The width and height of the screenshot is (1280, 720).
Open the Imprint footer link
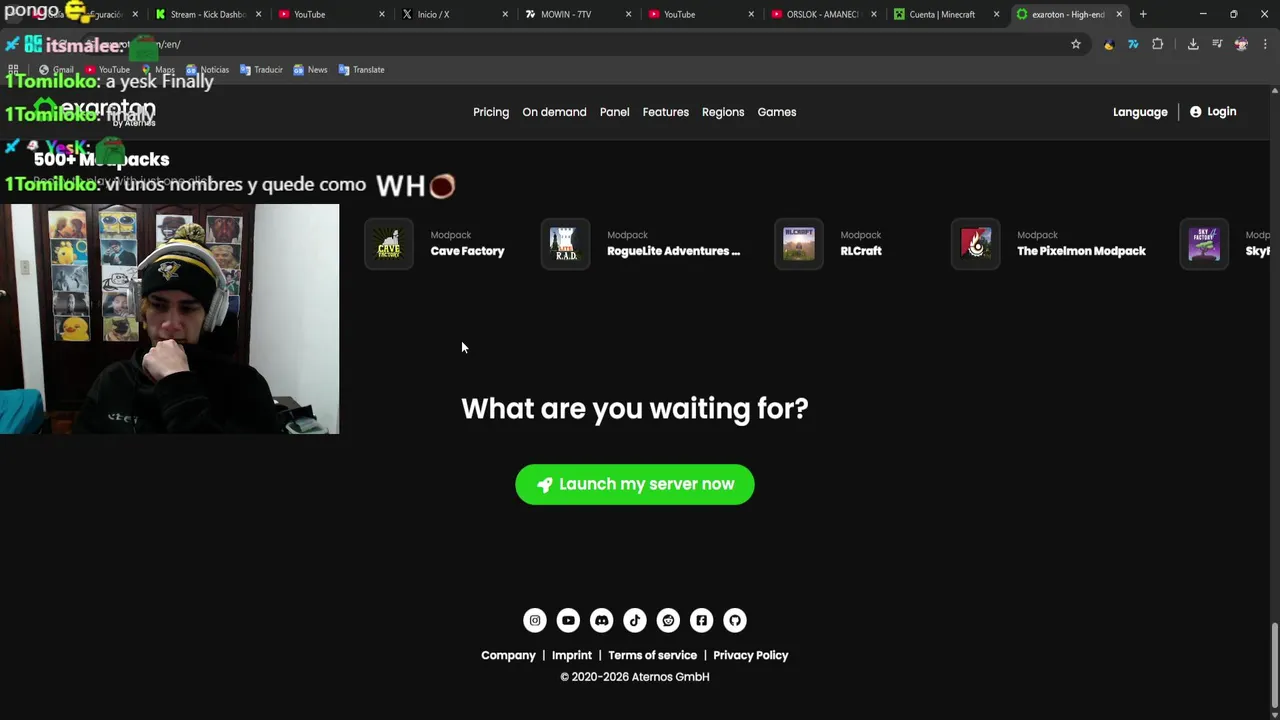[x=572, y=655]
